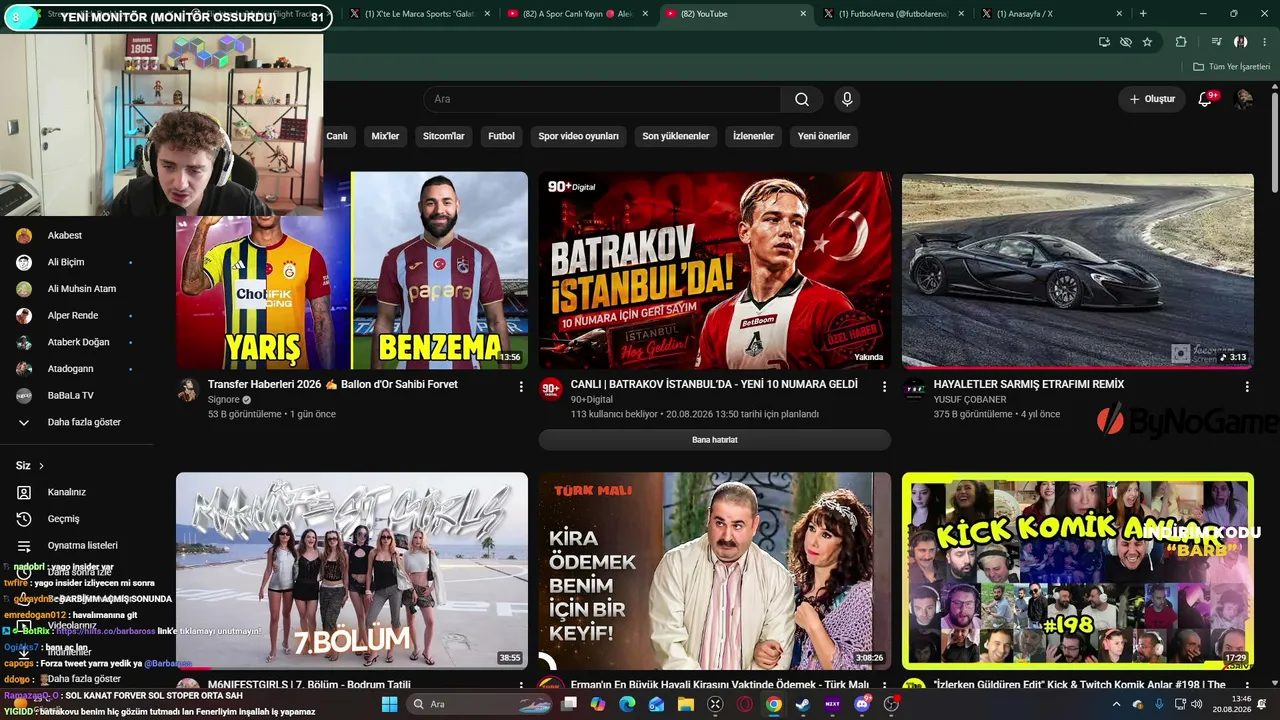Click the Oluştur create button
1280x720 pixels.
(x=1152, y=99)
